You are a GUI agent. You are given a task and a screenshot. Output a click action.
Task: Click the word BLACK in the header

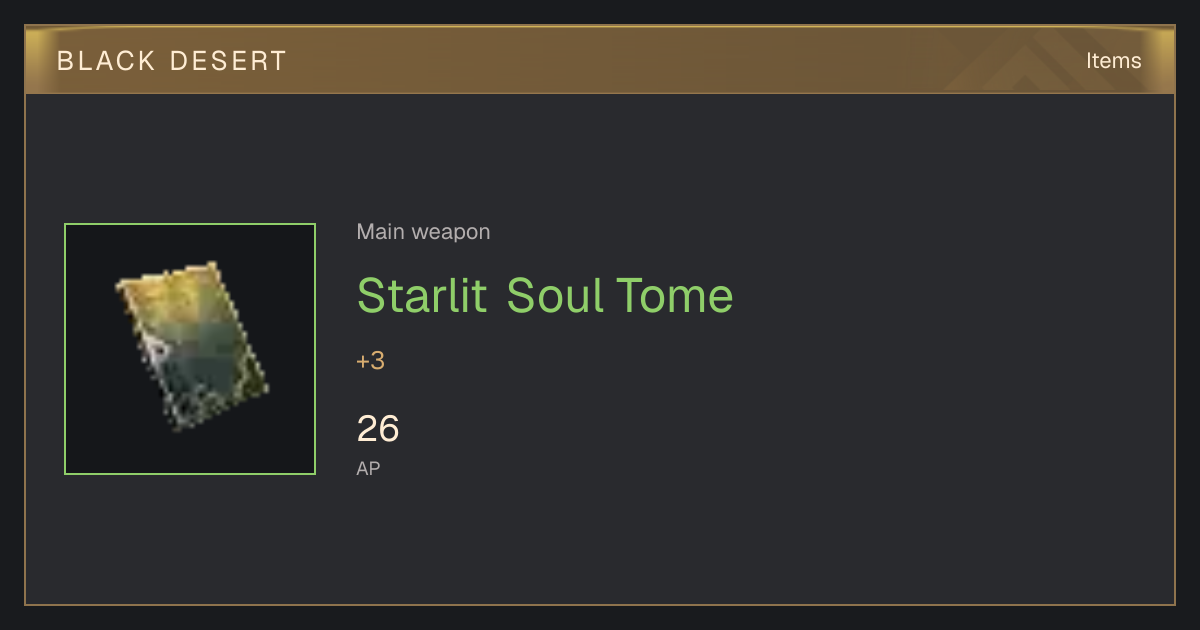[107, 61]
